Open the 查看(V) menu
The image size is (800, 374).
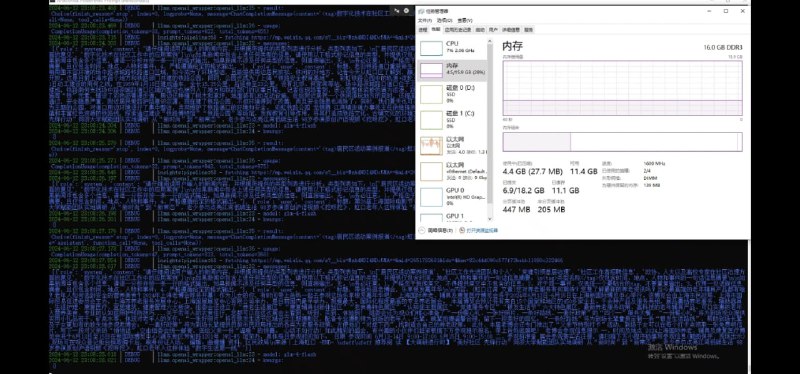pyautogui.click(x=464, y=20)
